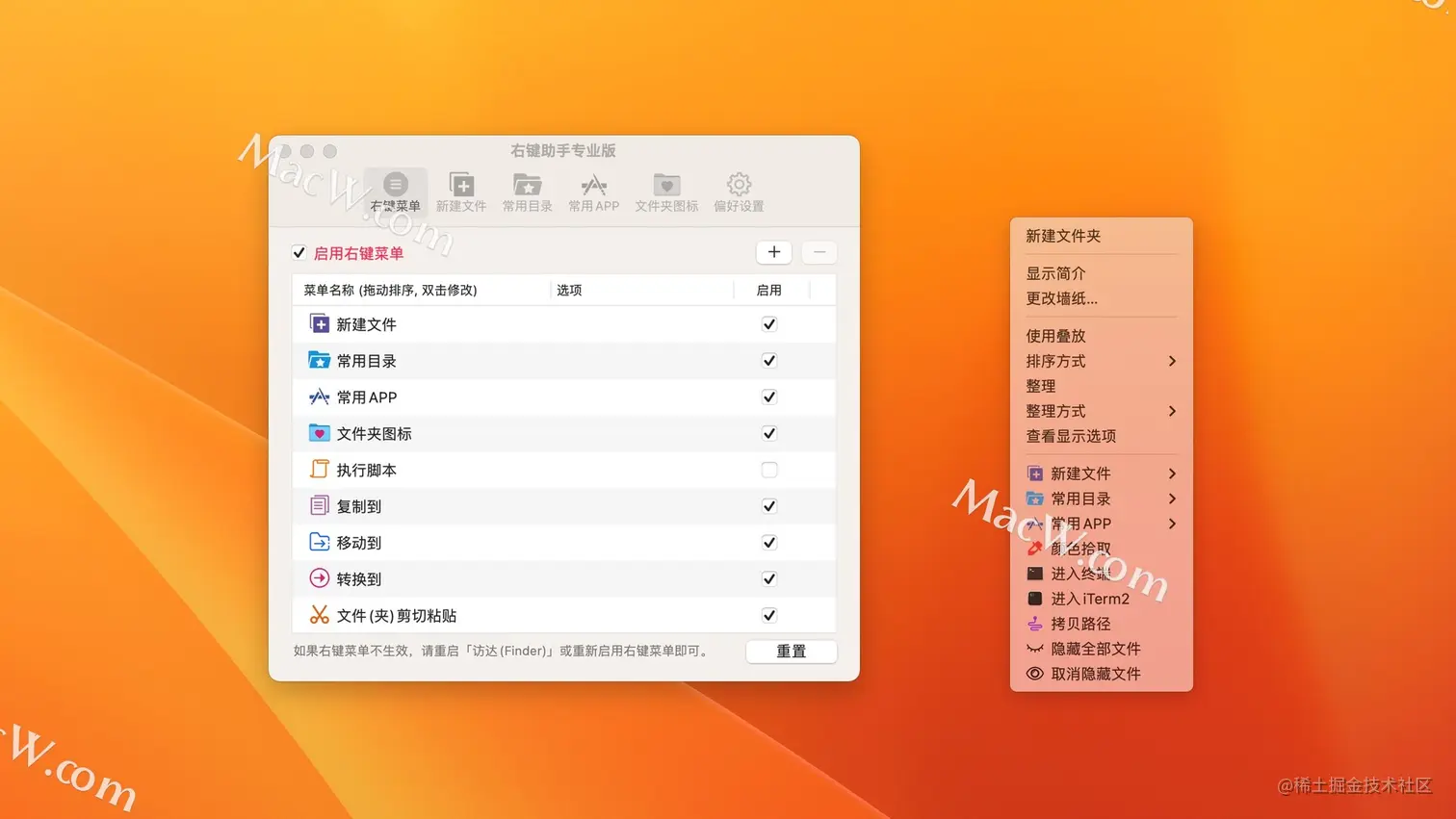Click the 进入终端 terminal icon
1456x819 pixels.
[x=1034, y=574]
